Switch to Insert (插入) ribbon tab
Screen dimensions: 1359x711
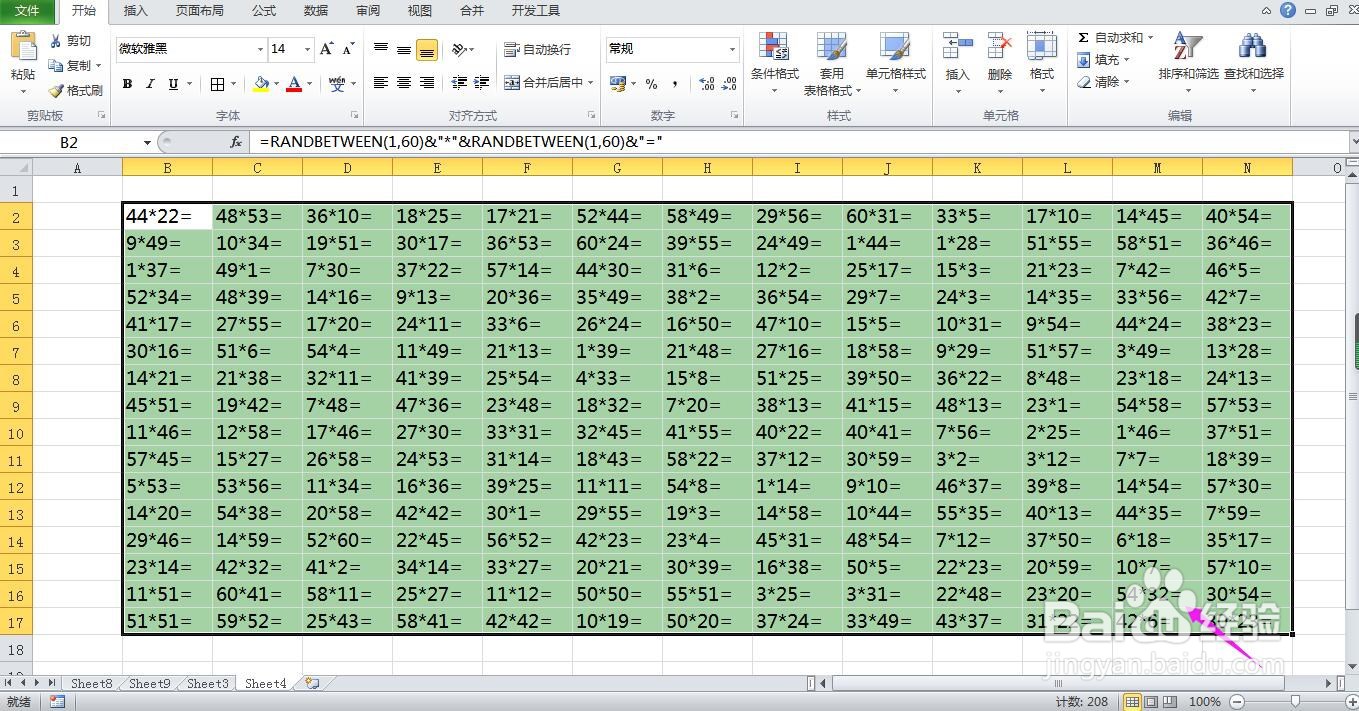135,11
